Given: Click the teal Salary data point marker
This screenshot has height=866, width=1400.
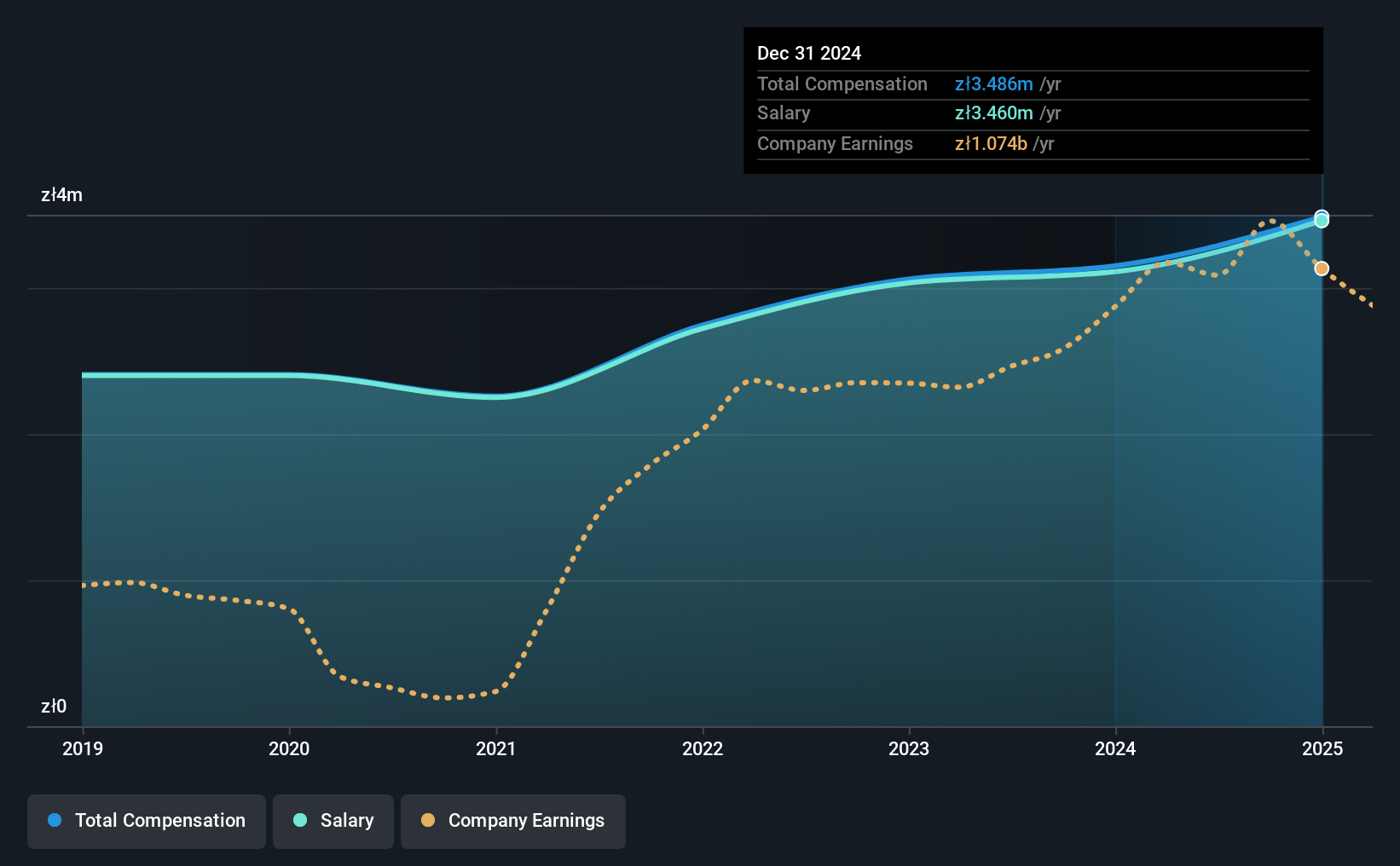Looking at the screenshot, I should (x=1322, y=221).
